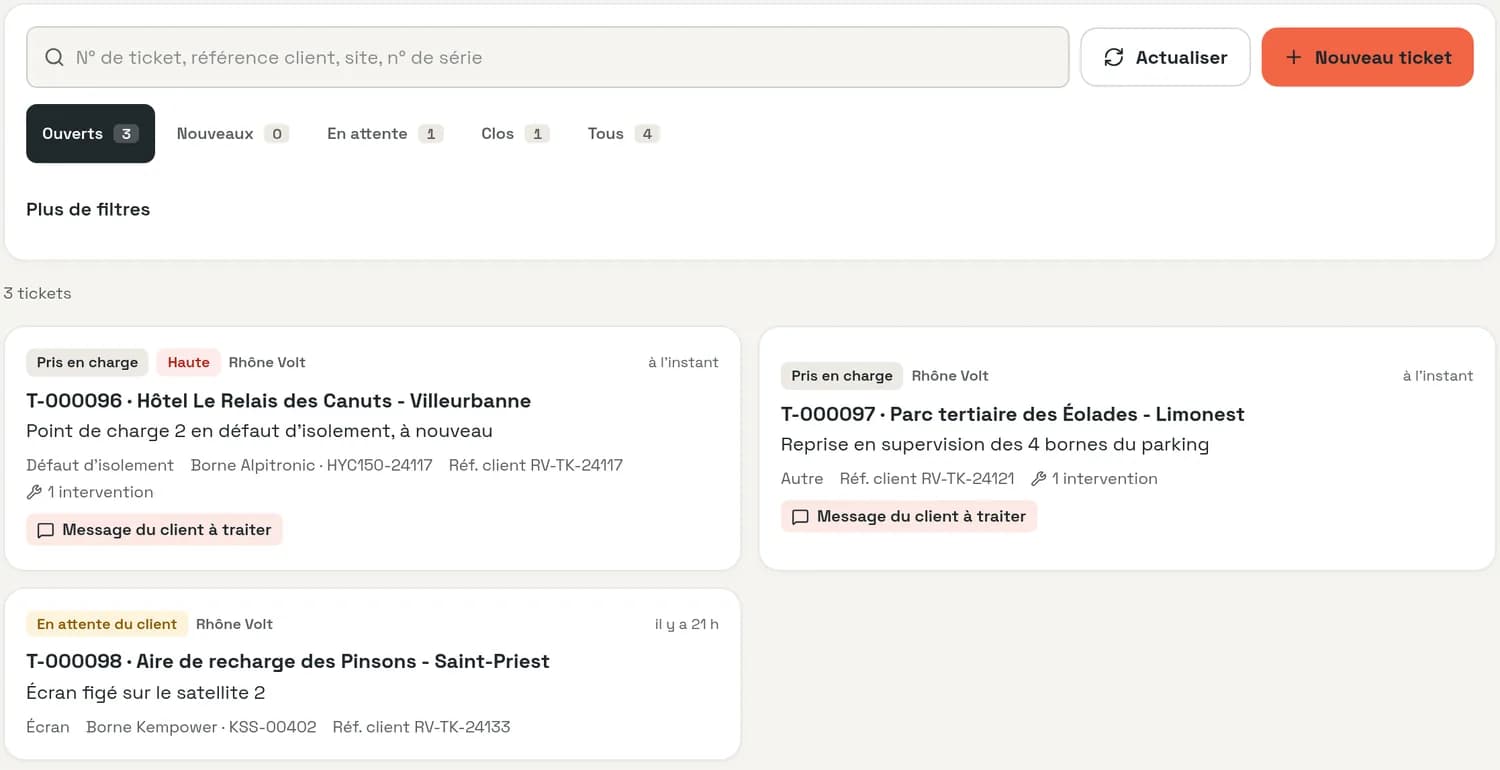Click Borne Alpitronic · HYC150-24117
Viewport: 1500px width, 770px height.
[x=312, y=465]
